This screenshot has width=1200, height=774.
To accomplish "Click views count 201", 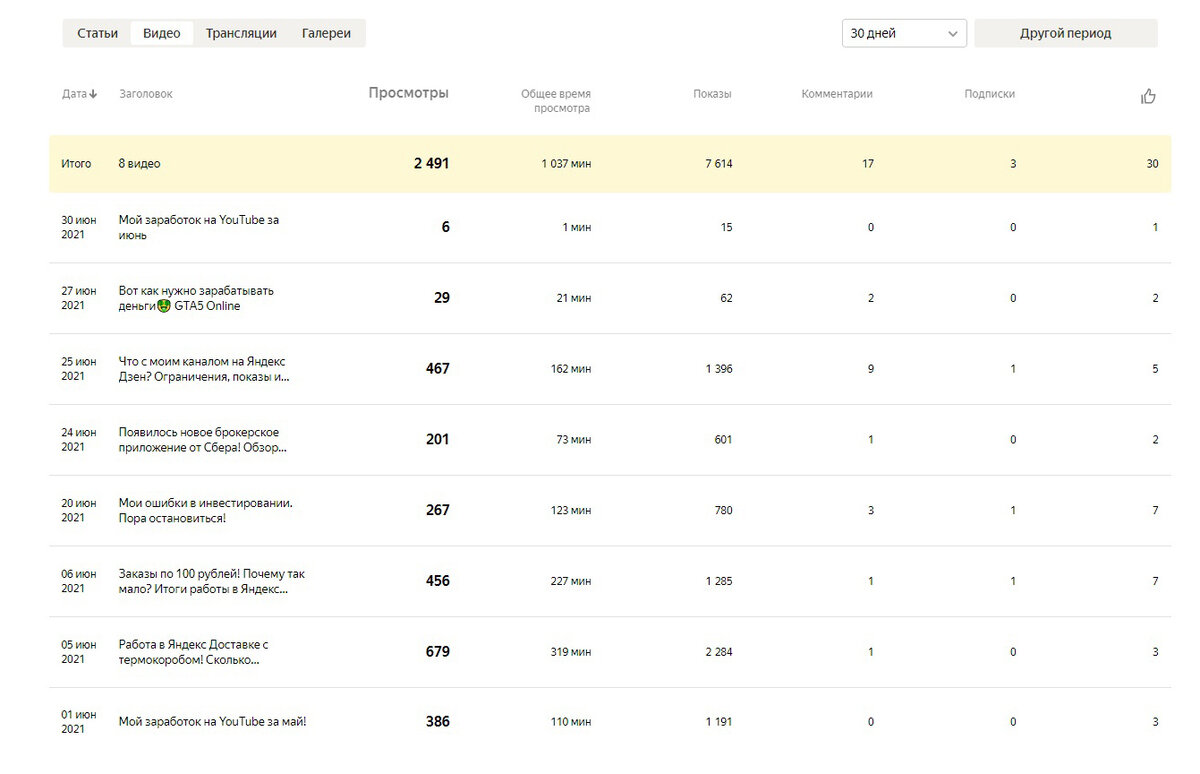I will [438, 439].
